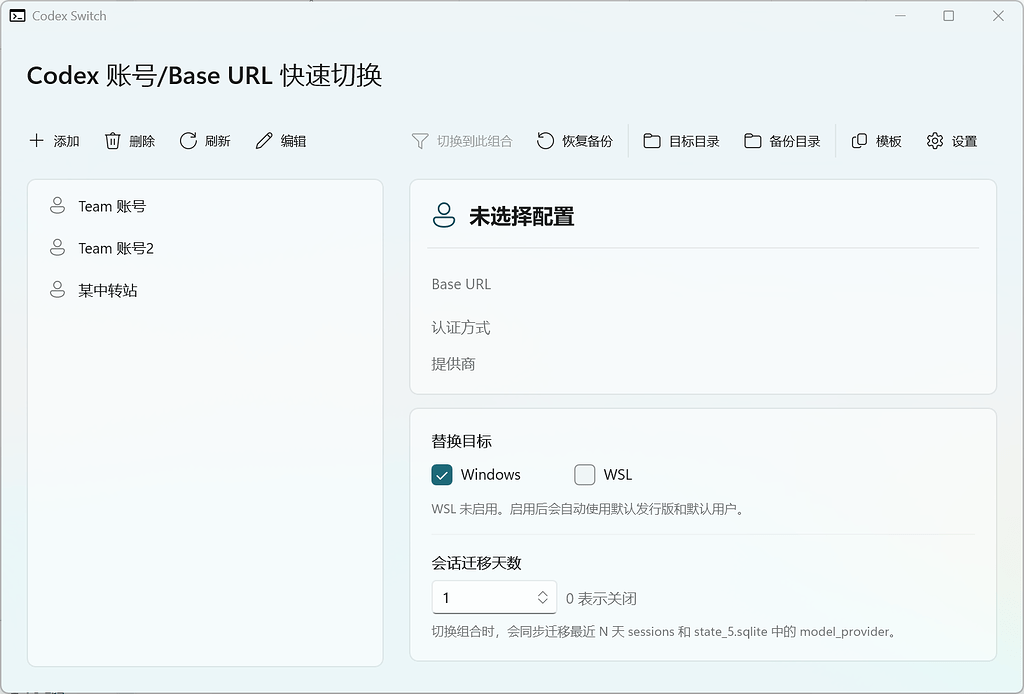The image size is (1024, 694).
Task: Minimize the Codex Switch window
Action: coord(900,16)
